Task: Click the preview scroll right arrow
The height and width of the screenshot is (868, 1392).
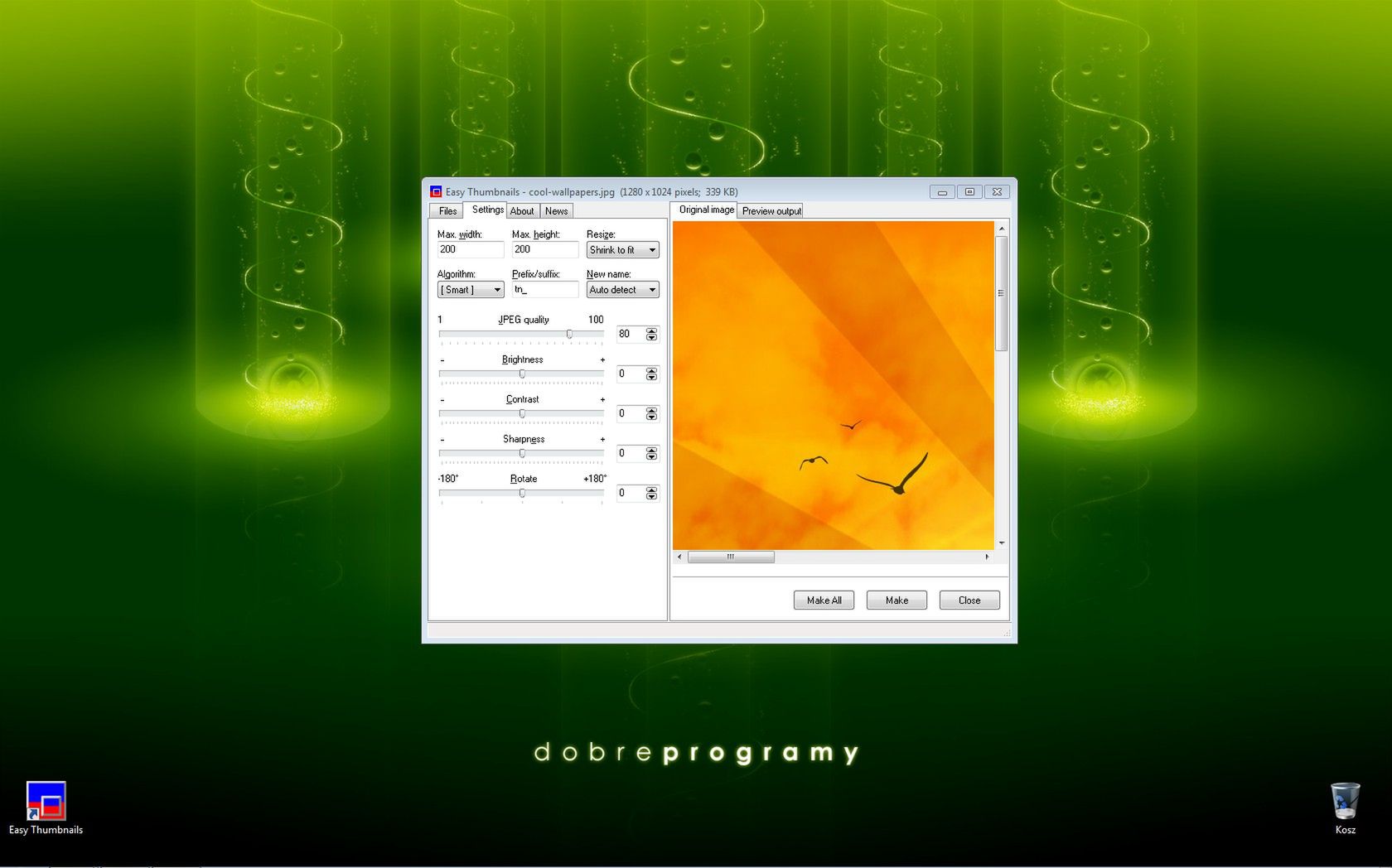Action: [987, 557]
